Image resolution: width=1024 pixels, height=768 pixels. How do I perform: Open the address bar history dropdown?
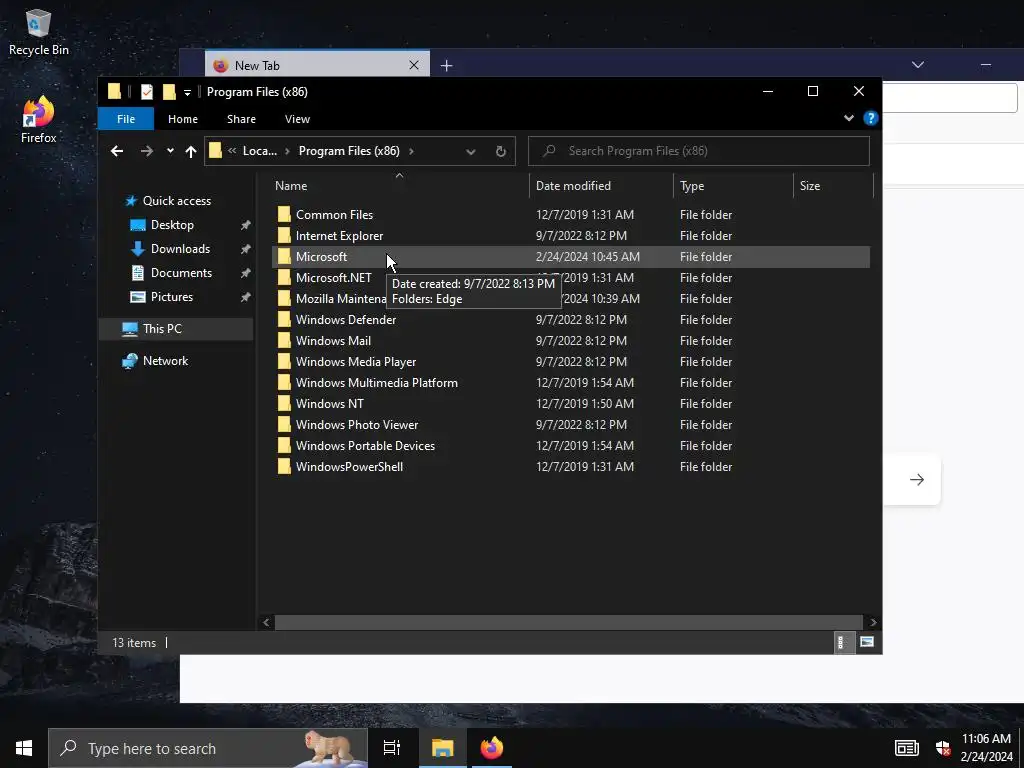pos(470,152)
